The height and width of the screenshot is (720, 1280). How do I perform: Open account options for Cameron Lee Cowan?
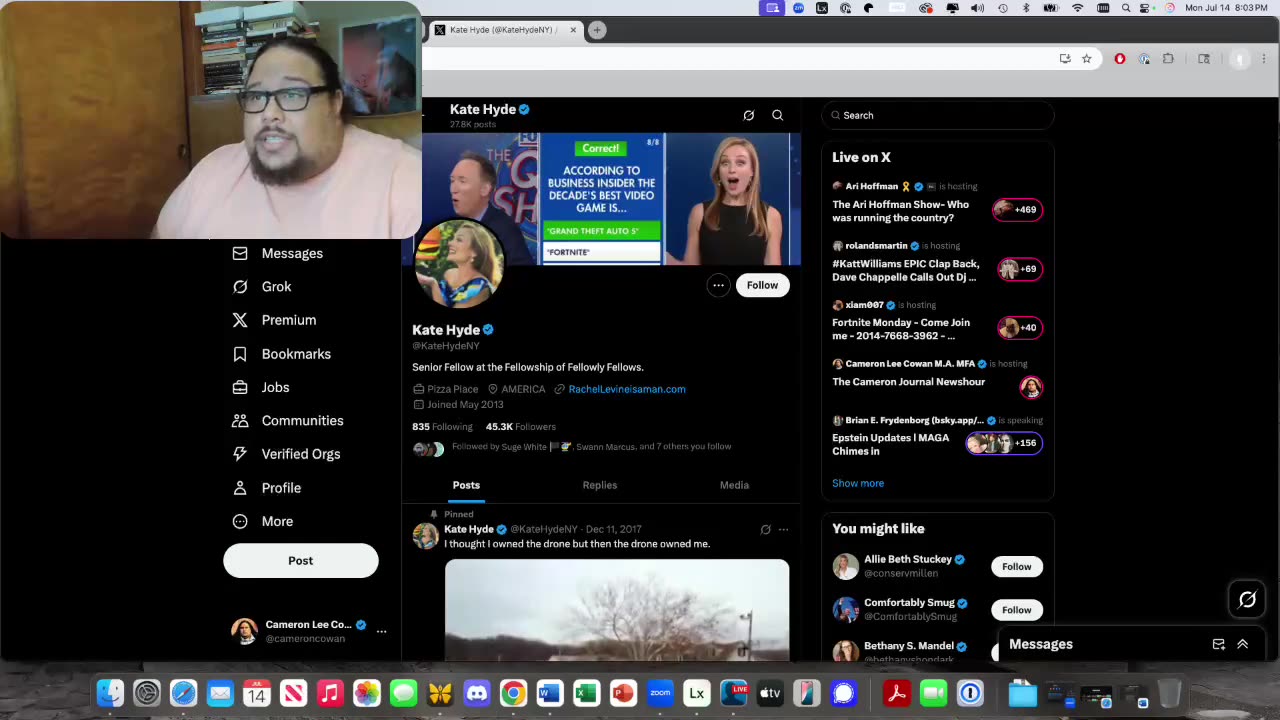point(381,631)
